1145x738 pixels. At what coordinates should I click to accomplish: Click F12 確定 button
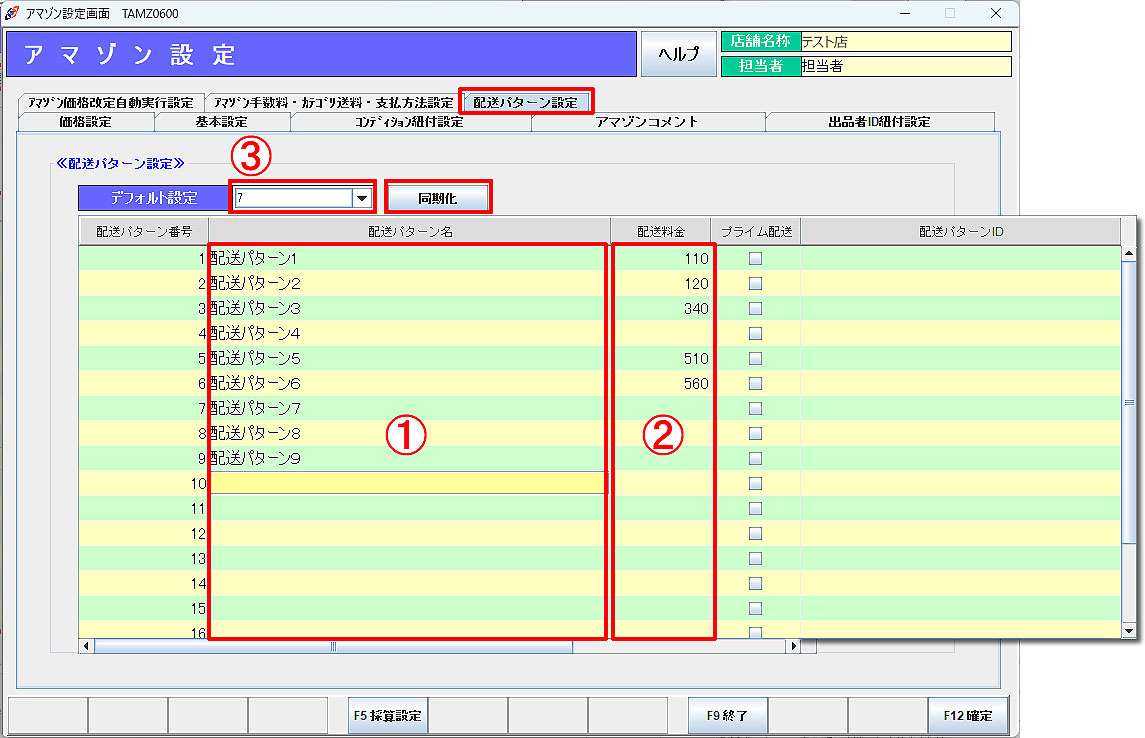(968, 715)
